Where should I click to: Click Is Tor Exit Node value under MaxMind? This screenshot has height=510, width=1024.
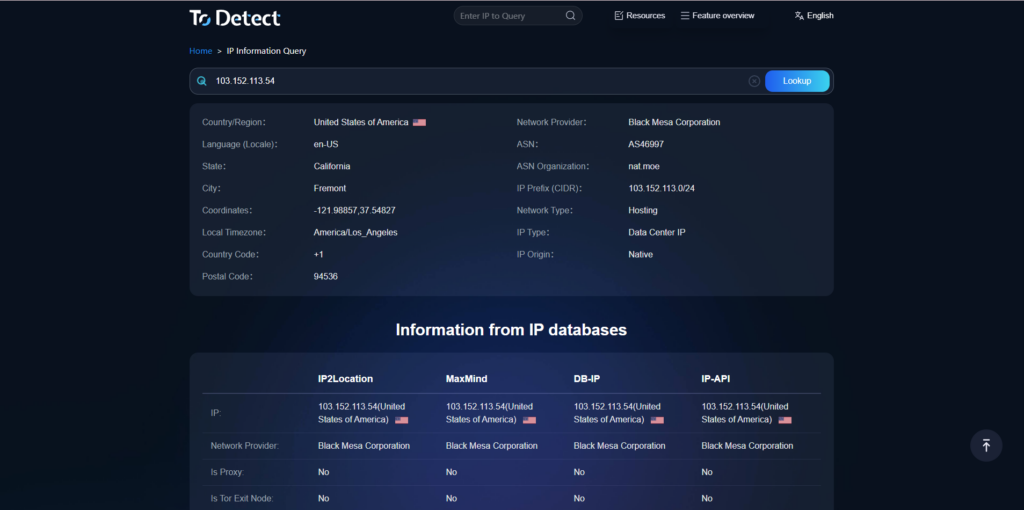(451, 498)
